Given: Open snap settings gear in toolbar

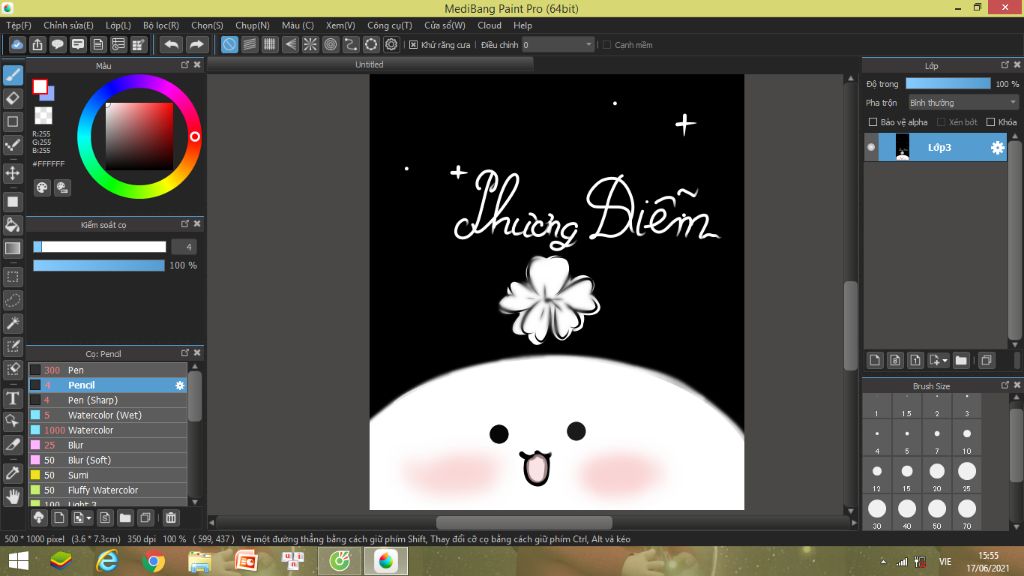Looking at the screenshot, I should 391,44.
